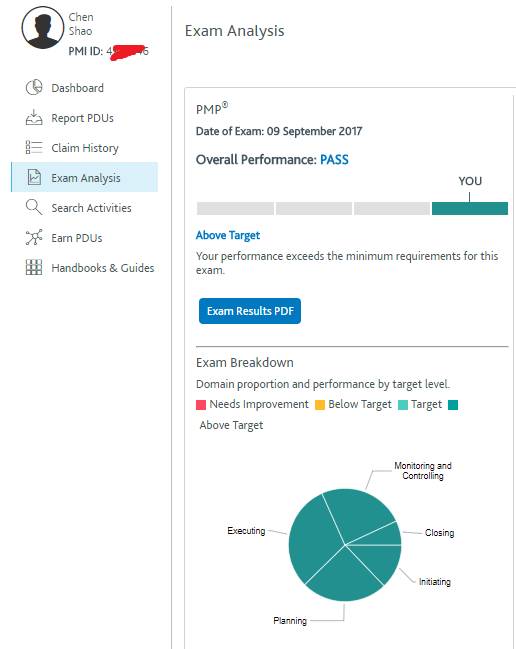Click the Earn PDUs network icon
516x649 pixels.
[x=34, y=238]
